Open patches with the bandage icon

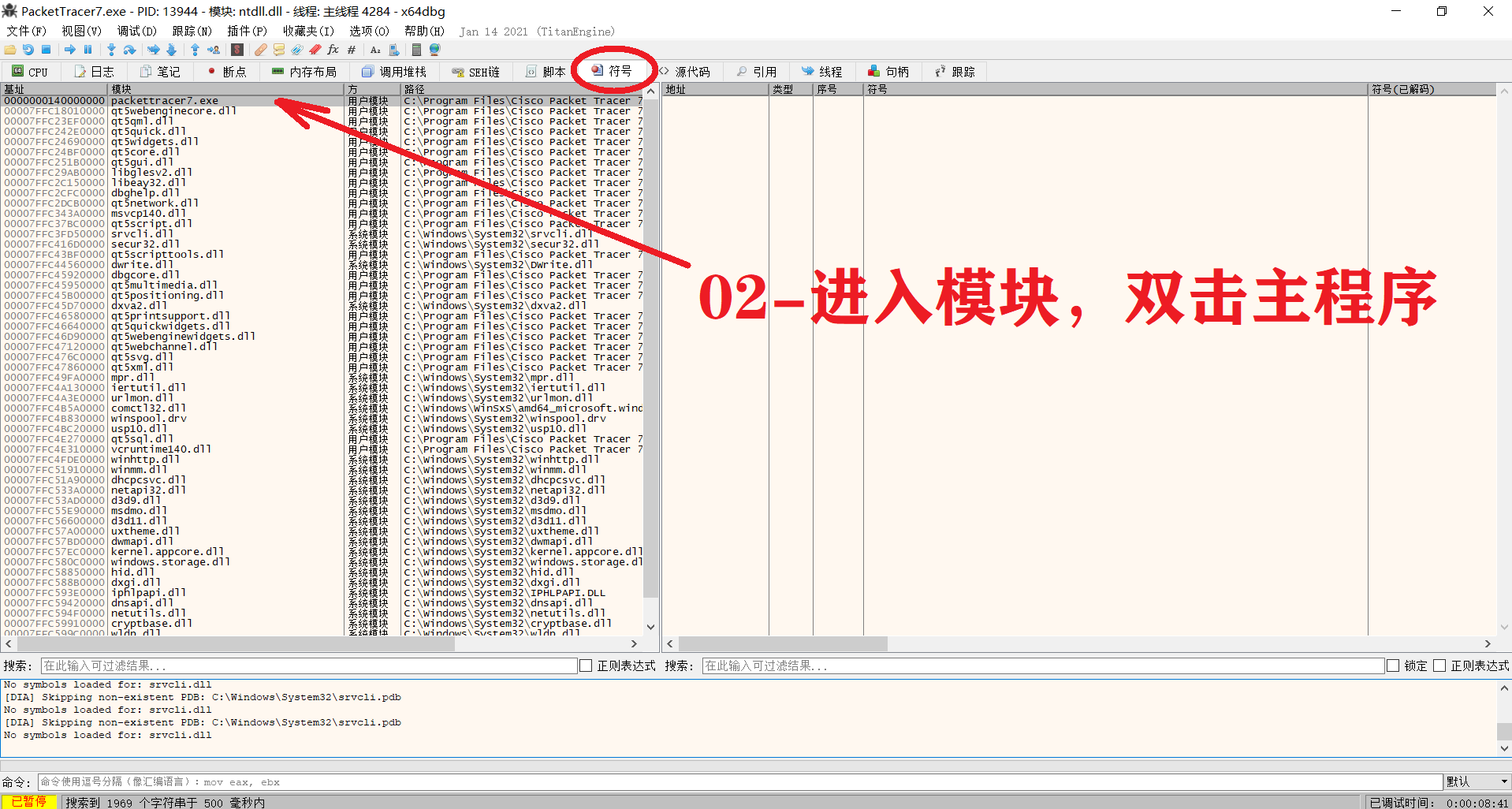click(261, 50)
